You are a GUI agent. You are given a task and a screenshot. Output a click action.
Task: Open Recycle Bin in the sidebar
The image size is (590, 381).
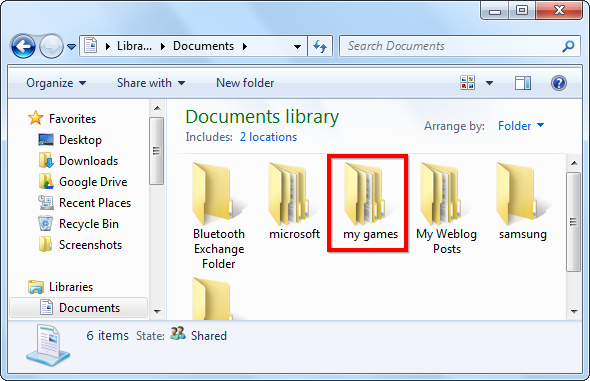point(89,224)
